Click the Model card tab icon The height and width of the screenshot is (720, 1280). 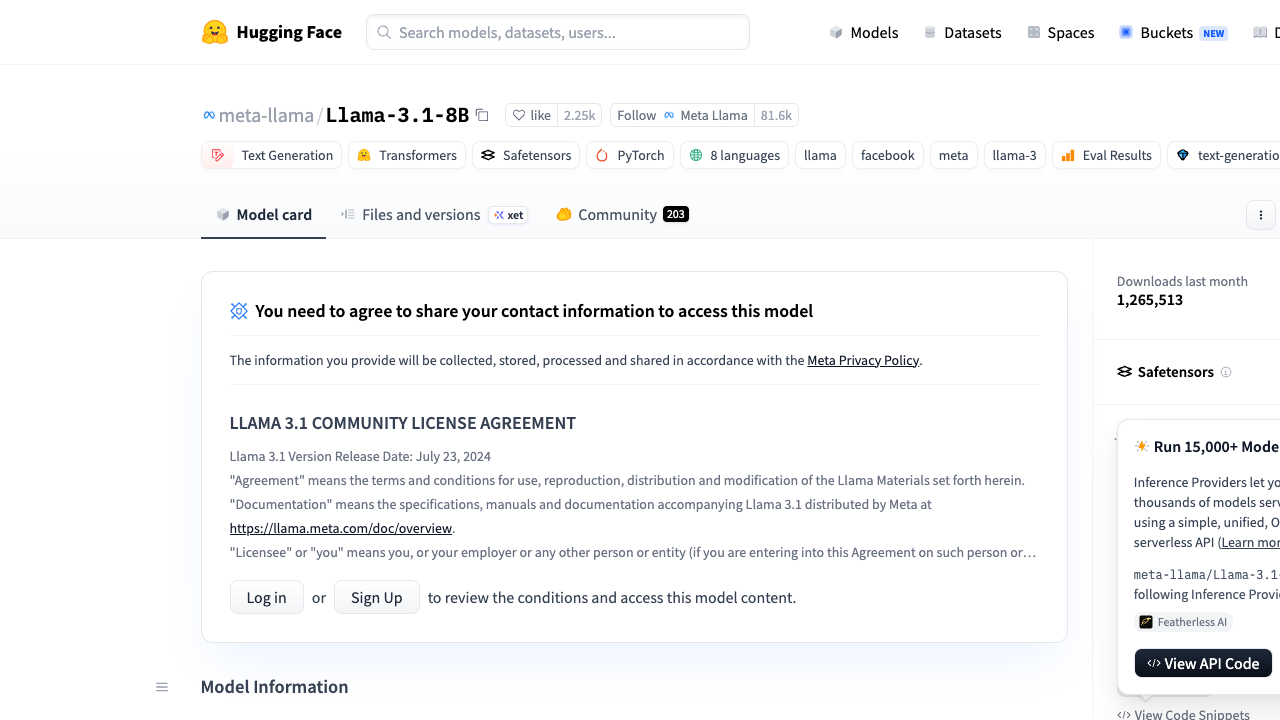pos(223,214)
